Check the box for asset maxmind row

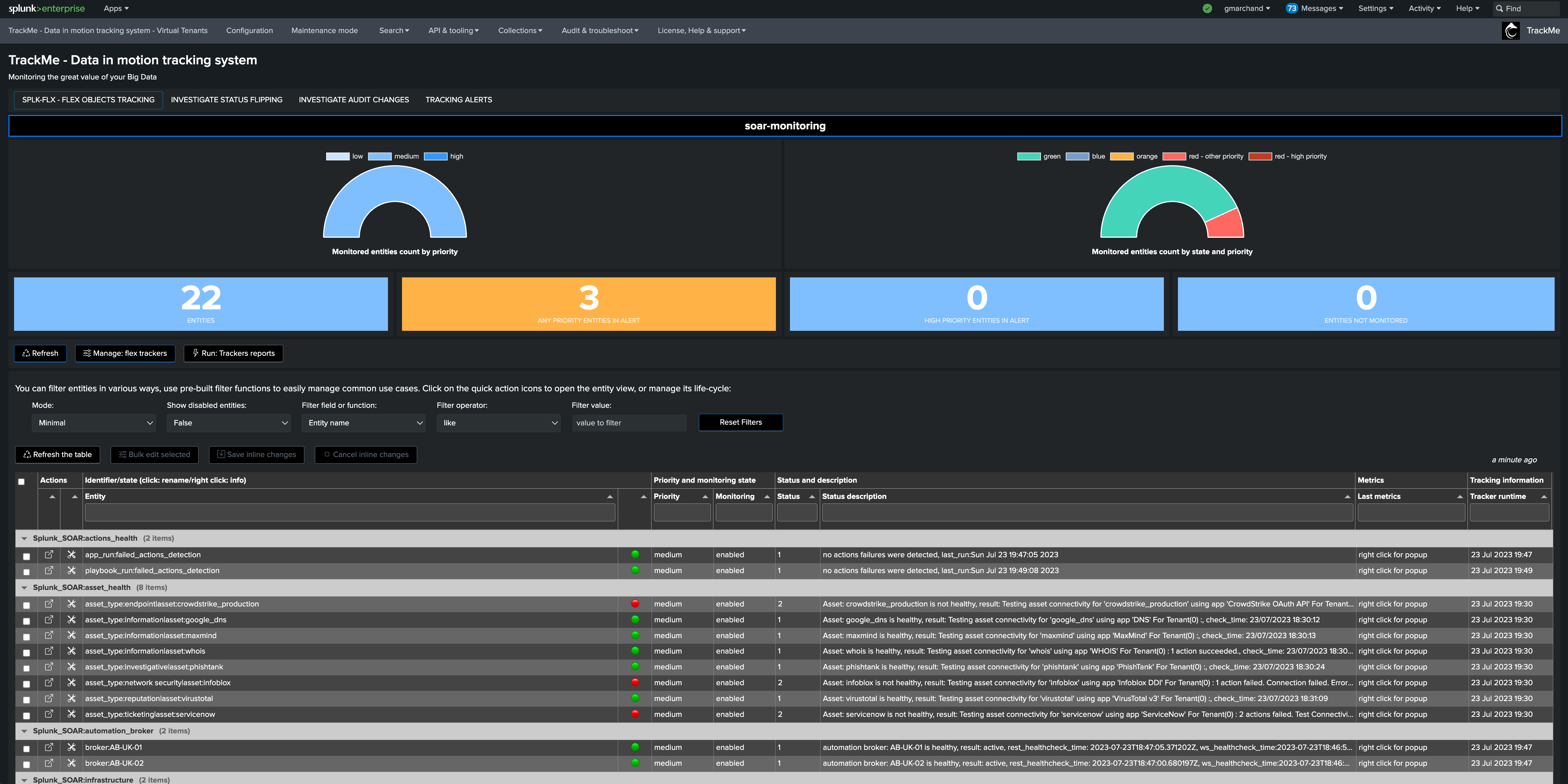click(26, 637)
